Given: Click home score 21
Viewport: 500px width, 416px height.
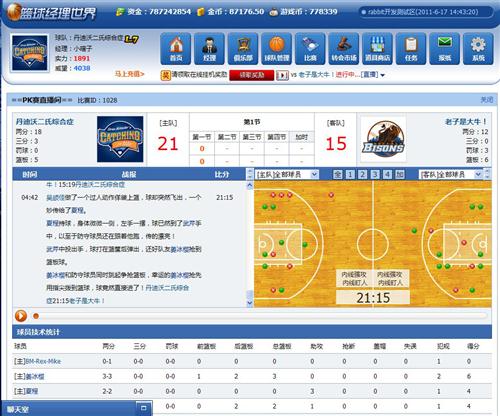Looking at the screenshot, I should click(x=168, y=144).
